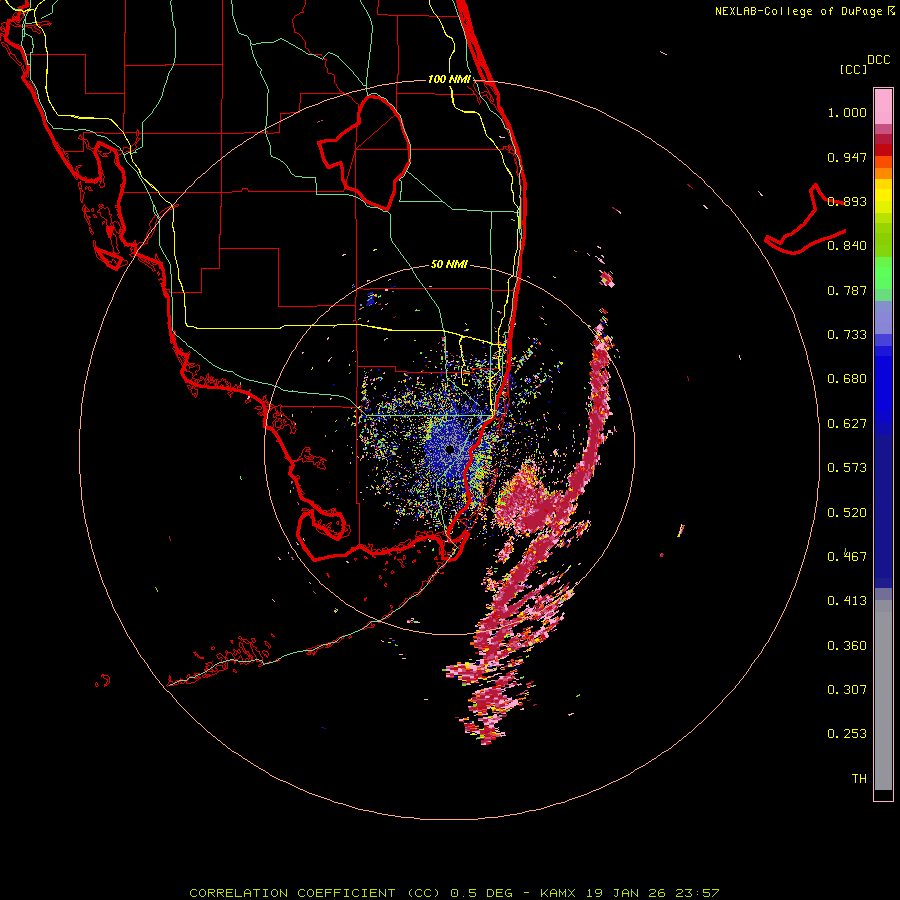Select the 0.360 scale value
Screen dimensions: 900x900
(847, 646)
